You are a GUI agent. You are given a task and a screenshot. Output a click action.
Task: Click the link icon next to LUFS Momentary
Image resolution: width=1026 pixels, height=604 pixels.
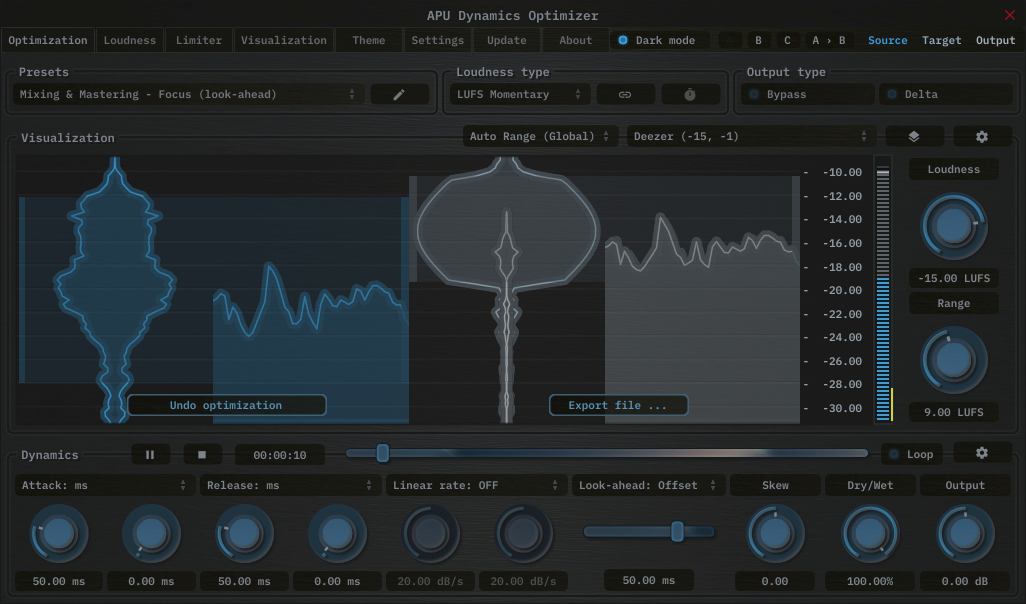click(625, 94)
